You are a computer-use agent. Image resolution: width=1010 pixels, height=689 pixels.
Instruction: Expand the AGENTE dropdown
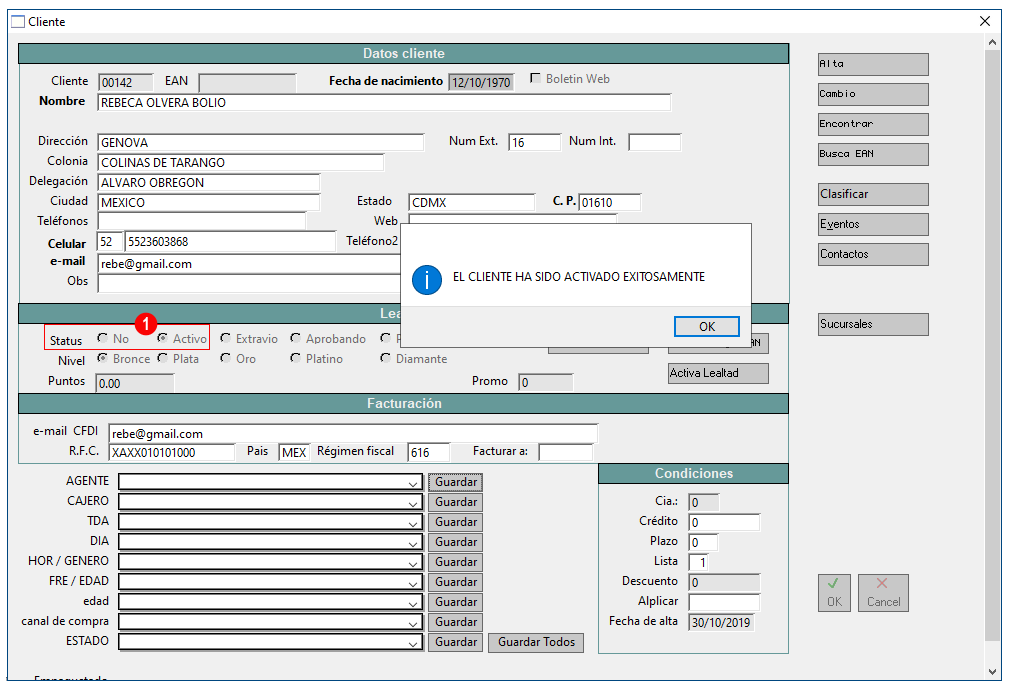tap(413, 483)
